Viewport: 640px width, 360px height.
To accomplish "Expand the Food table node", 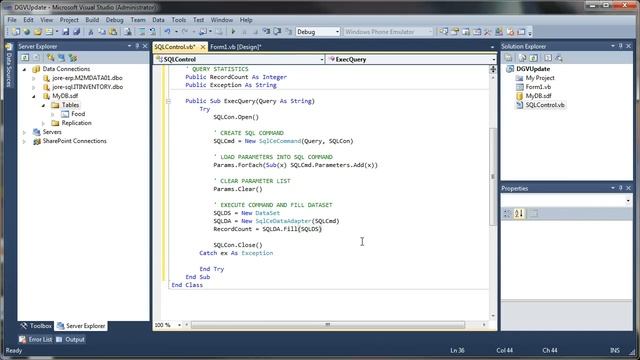I will pyautogui.click(x=53, y=114).
